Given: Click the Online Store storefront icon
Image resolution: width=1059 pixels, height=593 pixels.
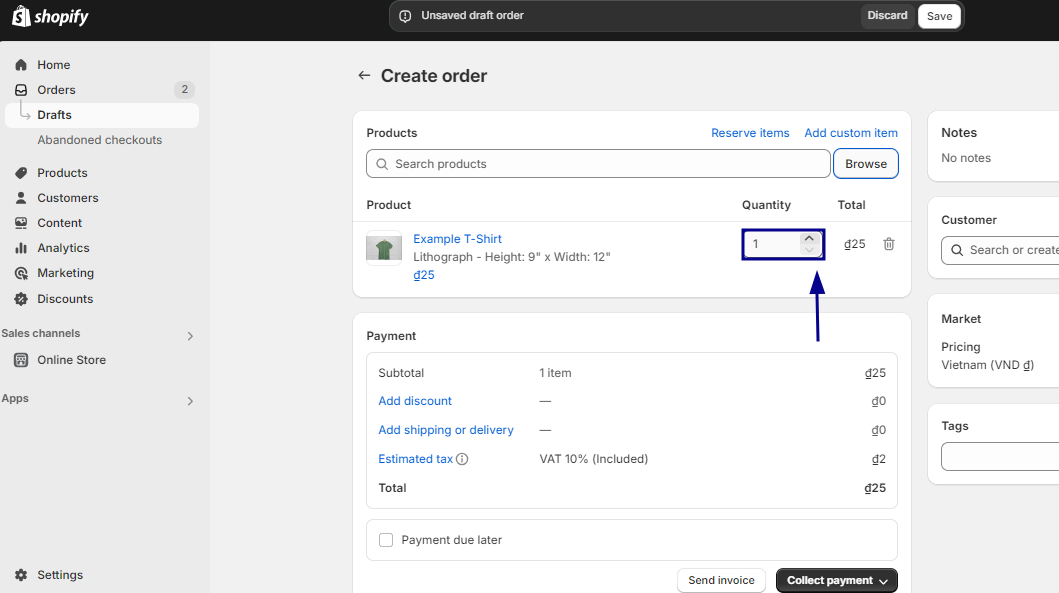Looking at the screenshot, I should (21, 360).
